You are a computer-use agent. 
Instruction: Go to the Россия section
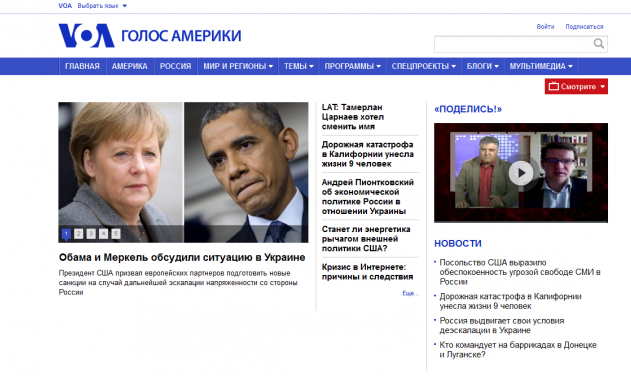(x=175, y=66)
